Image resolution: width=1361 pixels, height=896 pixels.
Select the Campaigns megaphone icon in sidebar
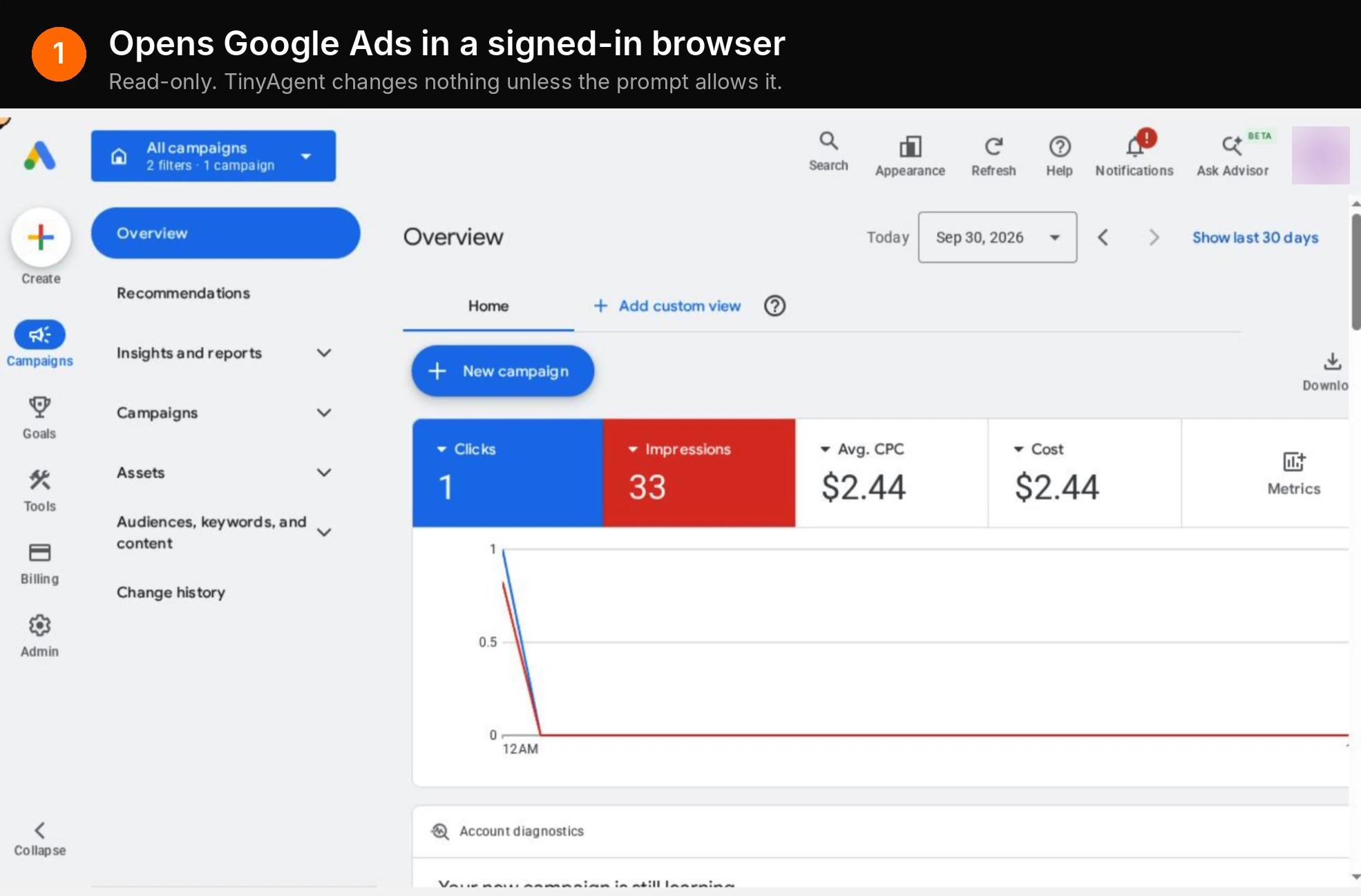[x=40, y=335]
